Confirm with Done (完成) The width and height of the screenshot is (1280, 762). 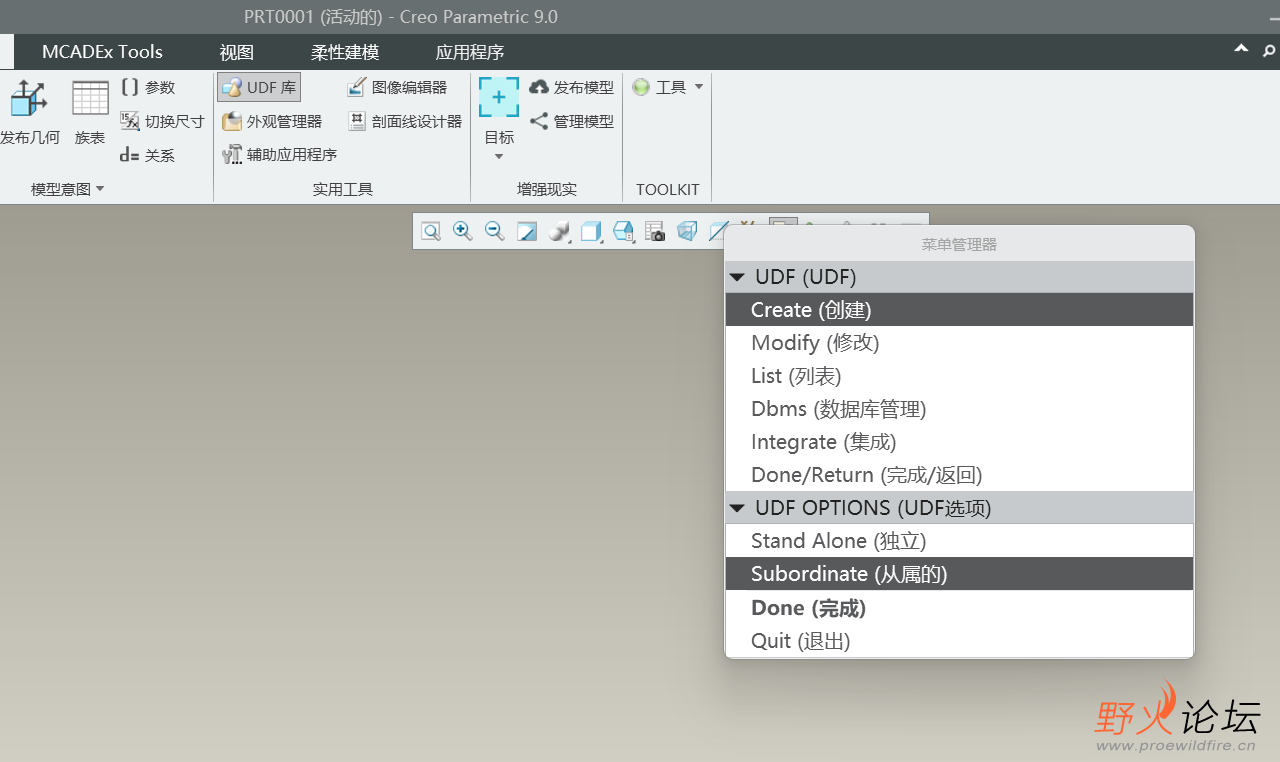960,608
